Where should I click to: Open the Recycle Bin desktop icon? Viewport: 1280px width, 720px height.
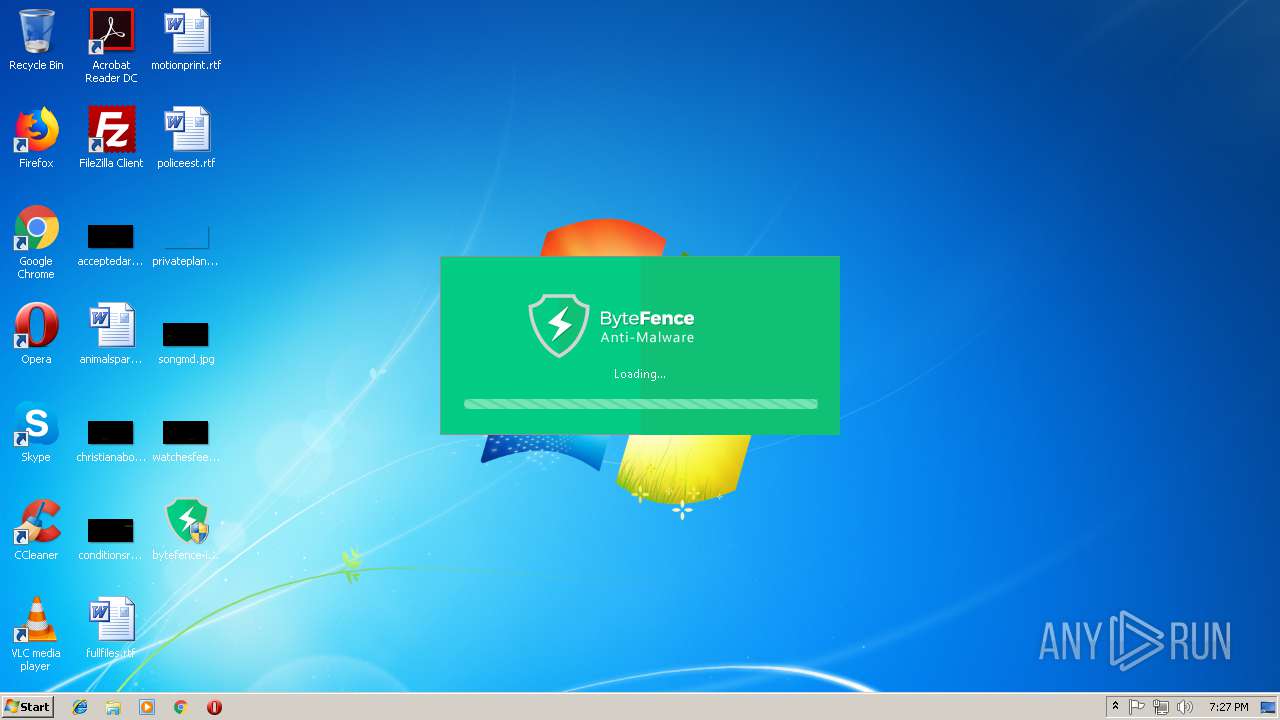(x=36, y=40)
